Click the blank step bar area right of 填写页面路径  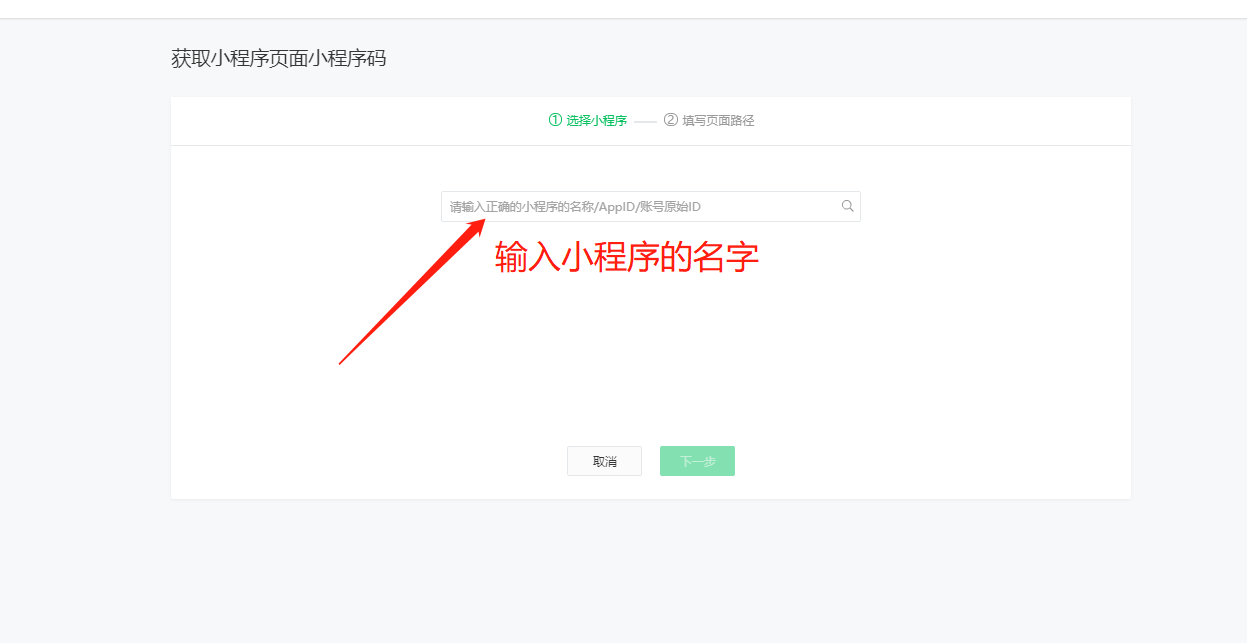point(940,121)
